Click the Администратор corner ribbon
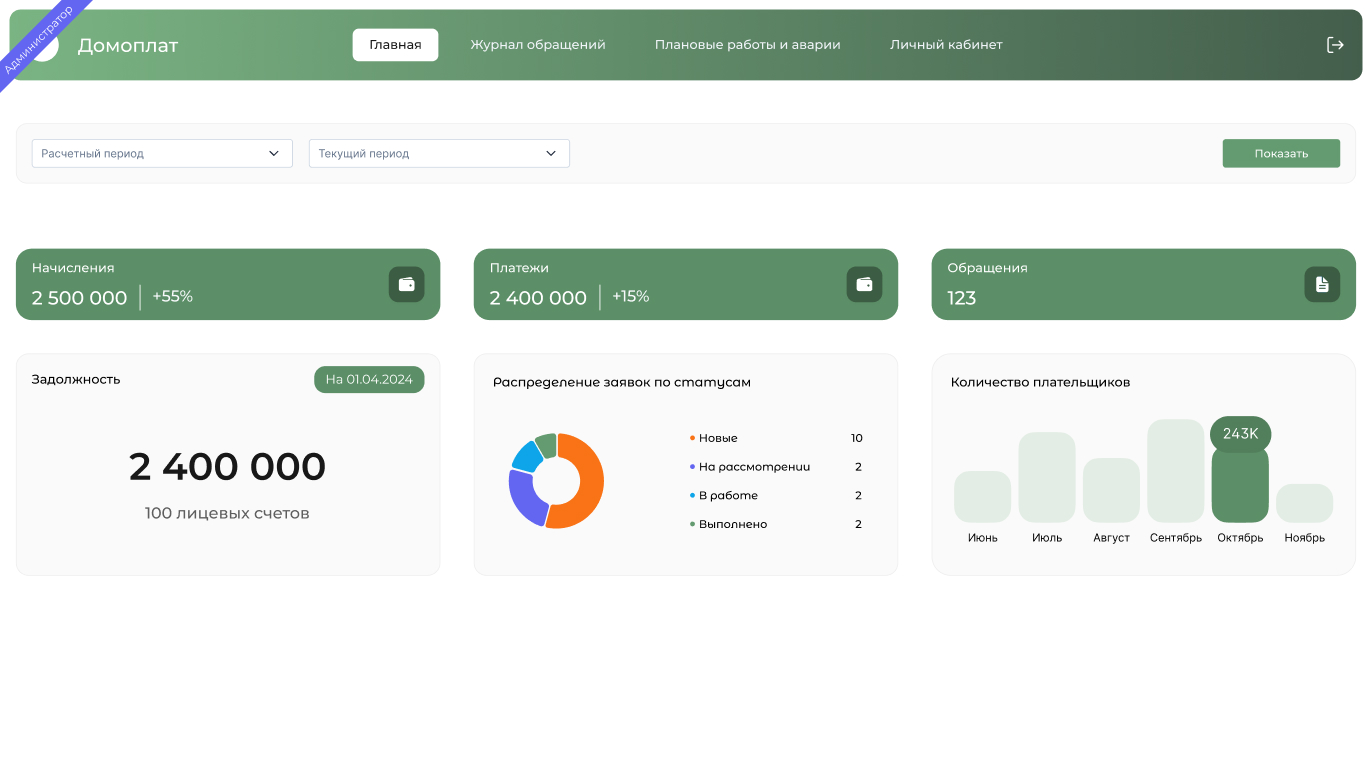1372x770 pixels. [x=38, y=40]
